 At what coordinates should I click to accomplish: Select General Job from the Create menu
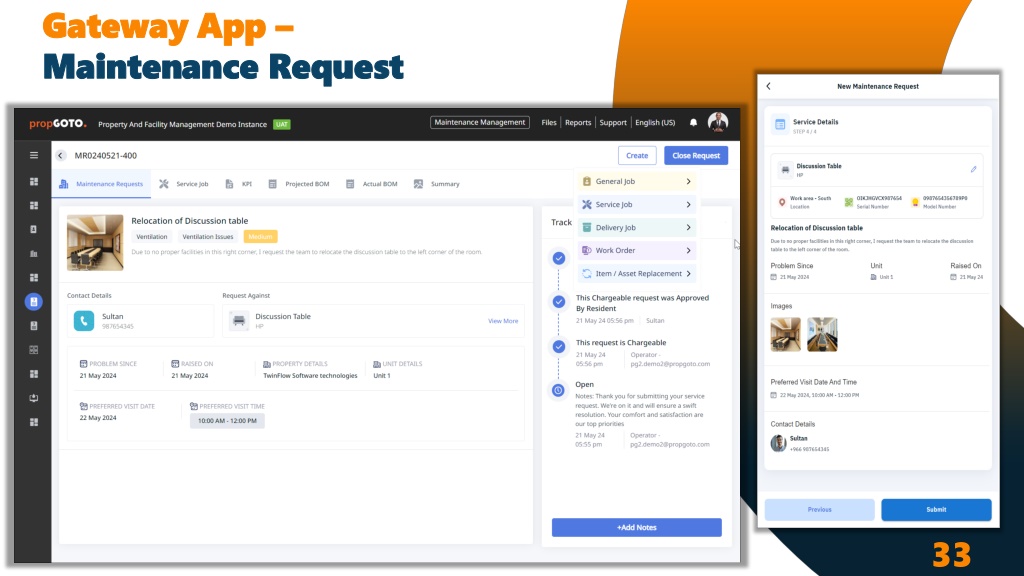pyautogui.click(x=637, y=182)
